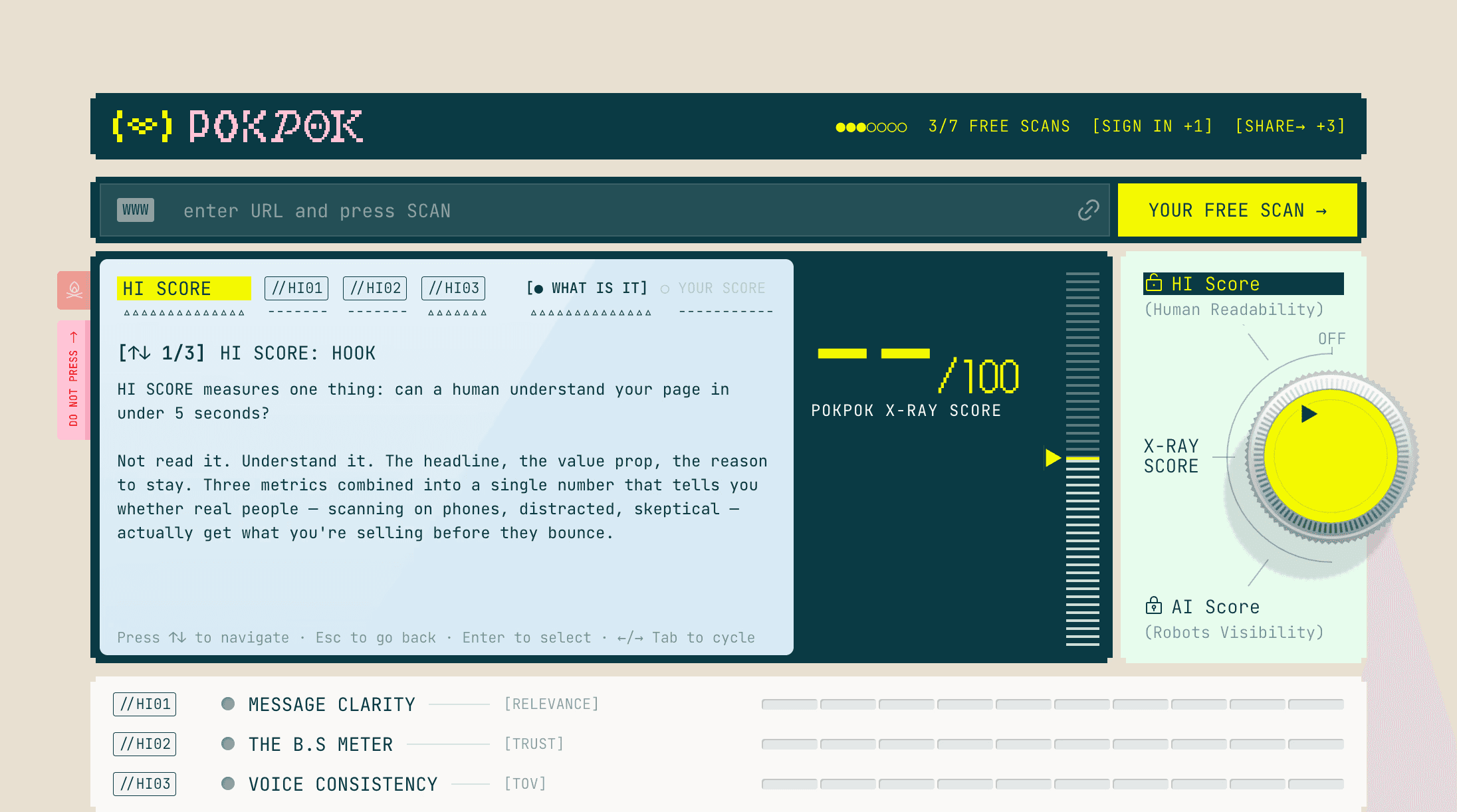
Task: Open the HI SCORE tab
Action: coord(183,288)
